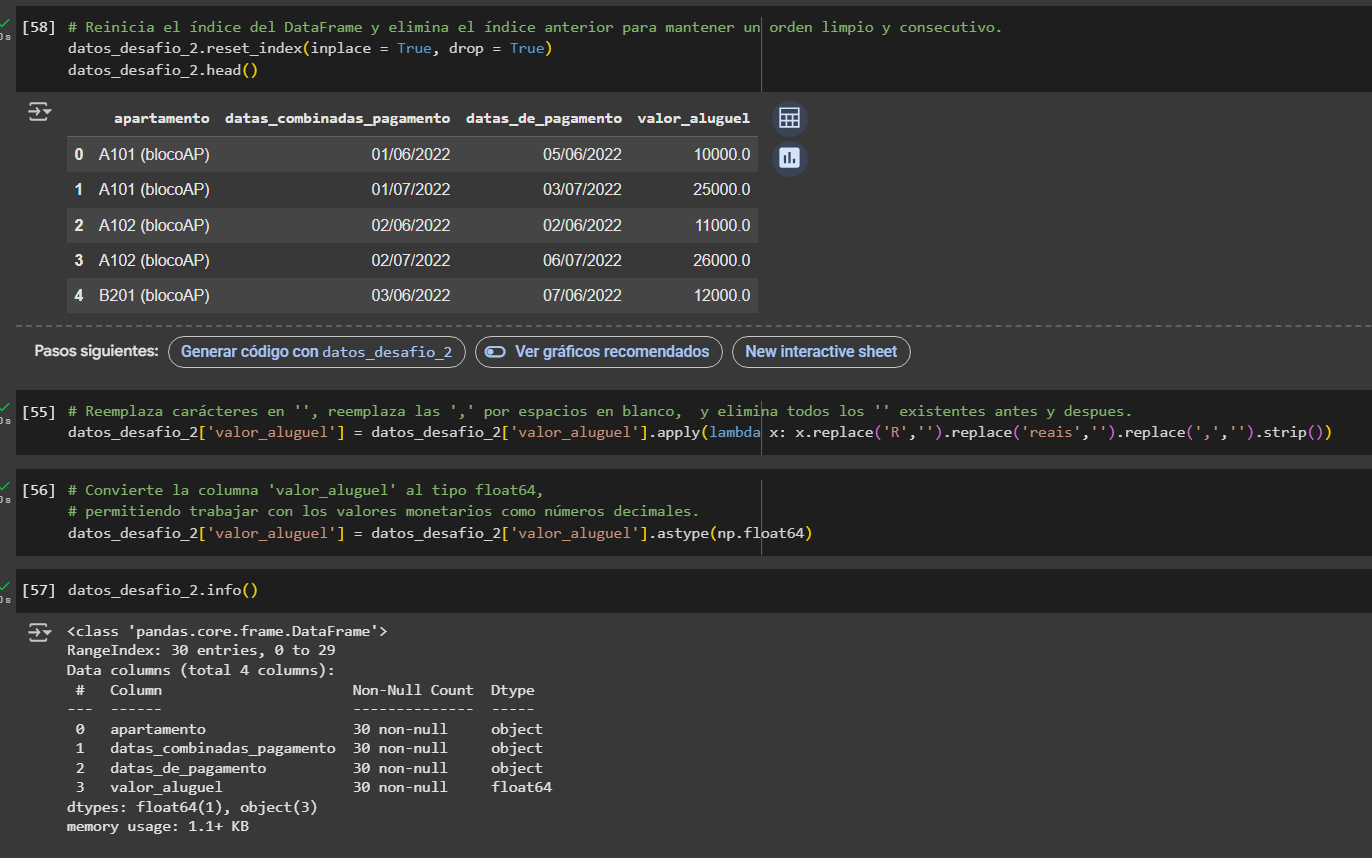Click date 01/06/2022 in row 0

(x=411, y=154)
